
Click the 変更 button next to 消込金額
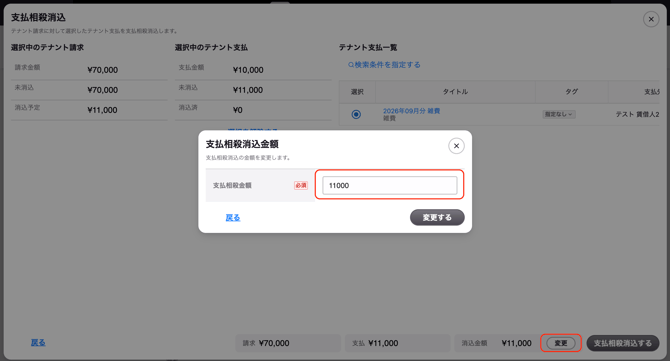coord(561,343)
